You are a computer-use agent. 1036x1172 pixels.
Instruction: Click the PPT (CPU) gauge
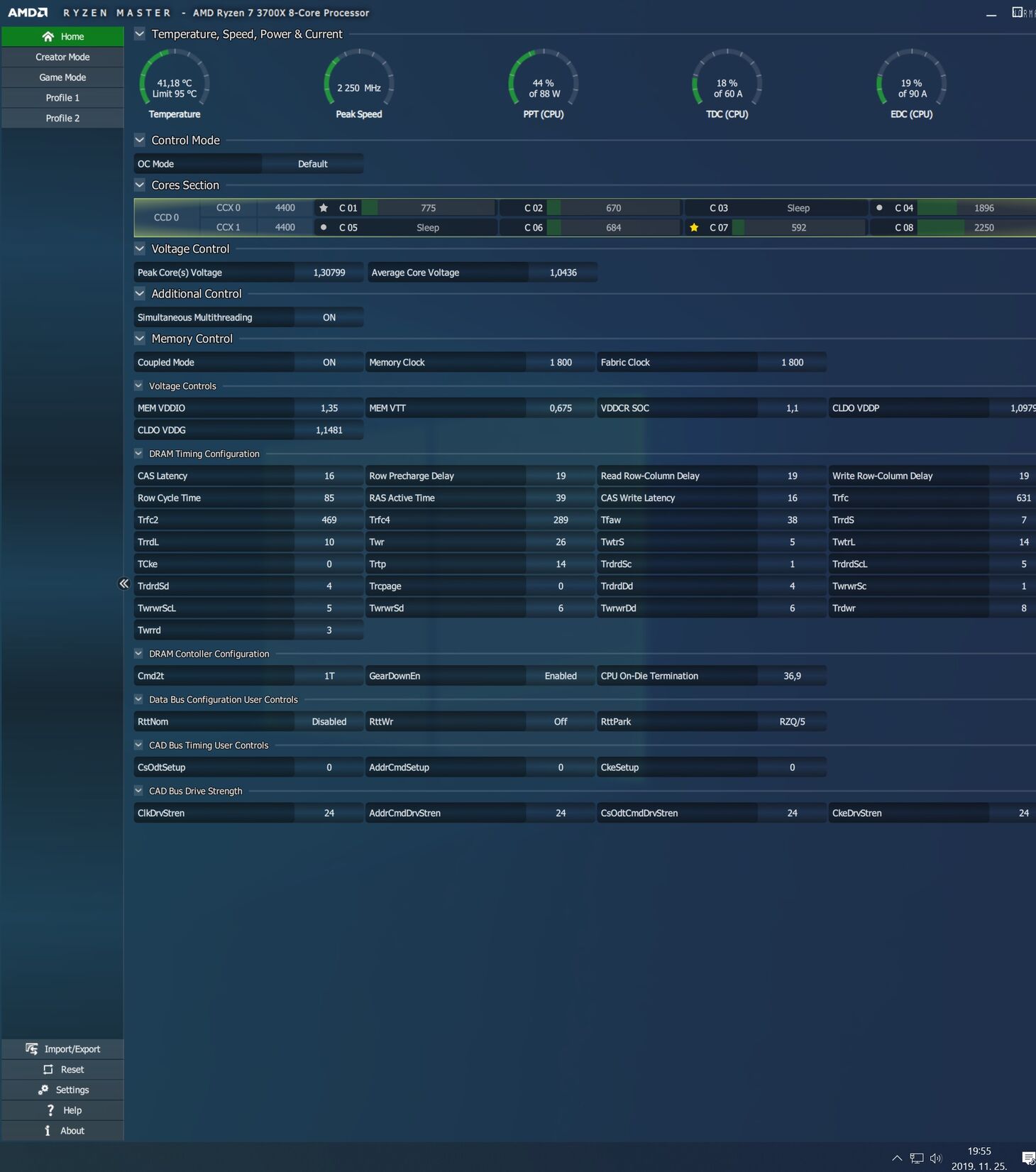[x=544, y=84]
